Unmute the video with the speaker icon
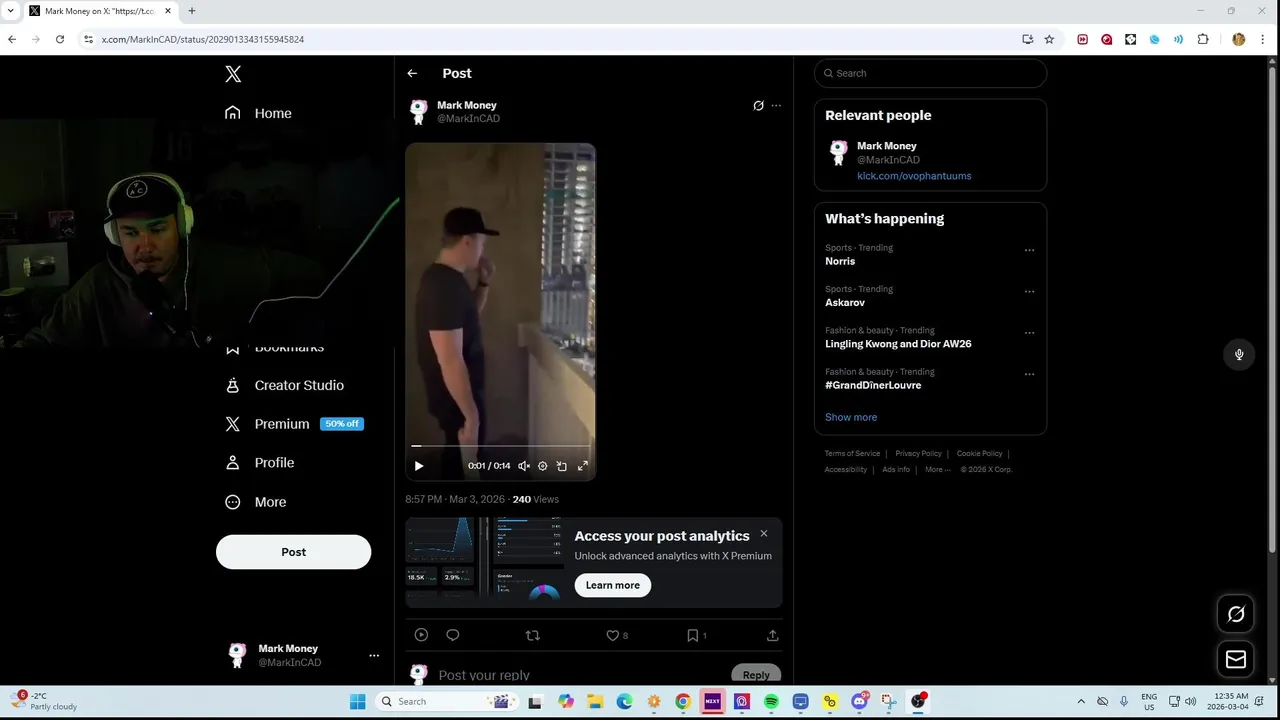 click(523, 466)
